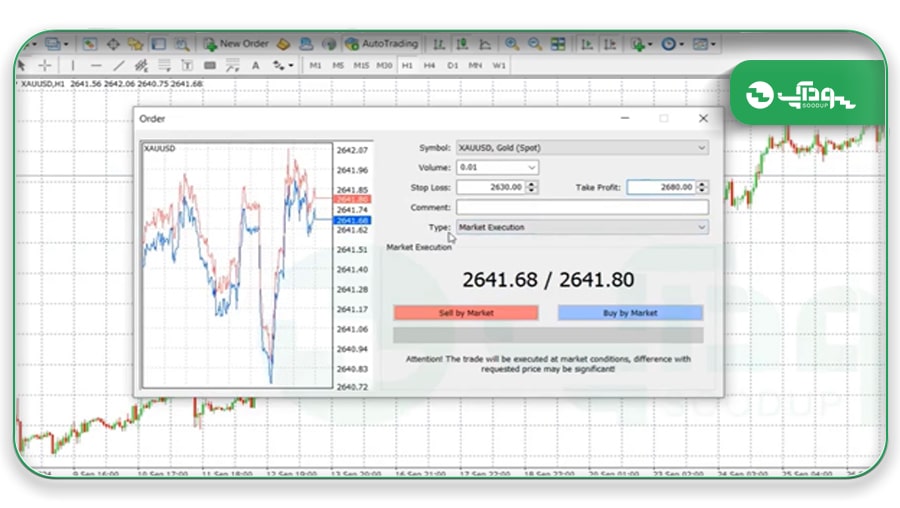
Task: Click the zoom out magnifier icon
Action: [534, 44]
